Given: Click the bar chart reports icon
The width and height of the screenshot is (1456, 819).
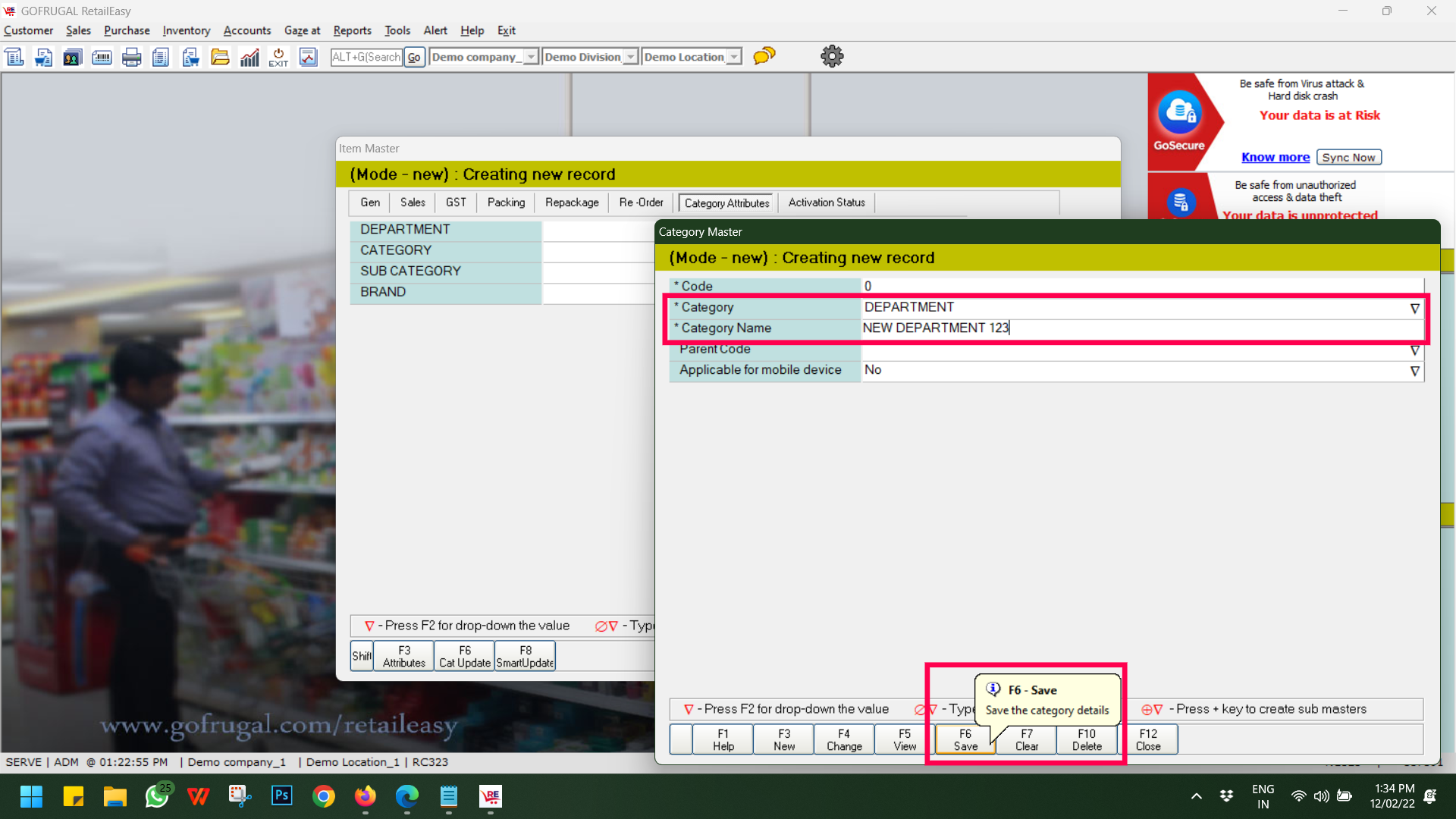Looking at the screenshot, I should click(249, 57).
